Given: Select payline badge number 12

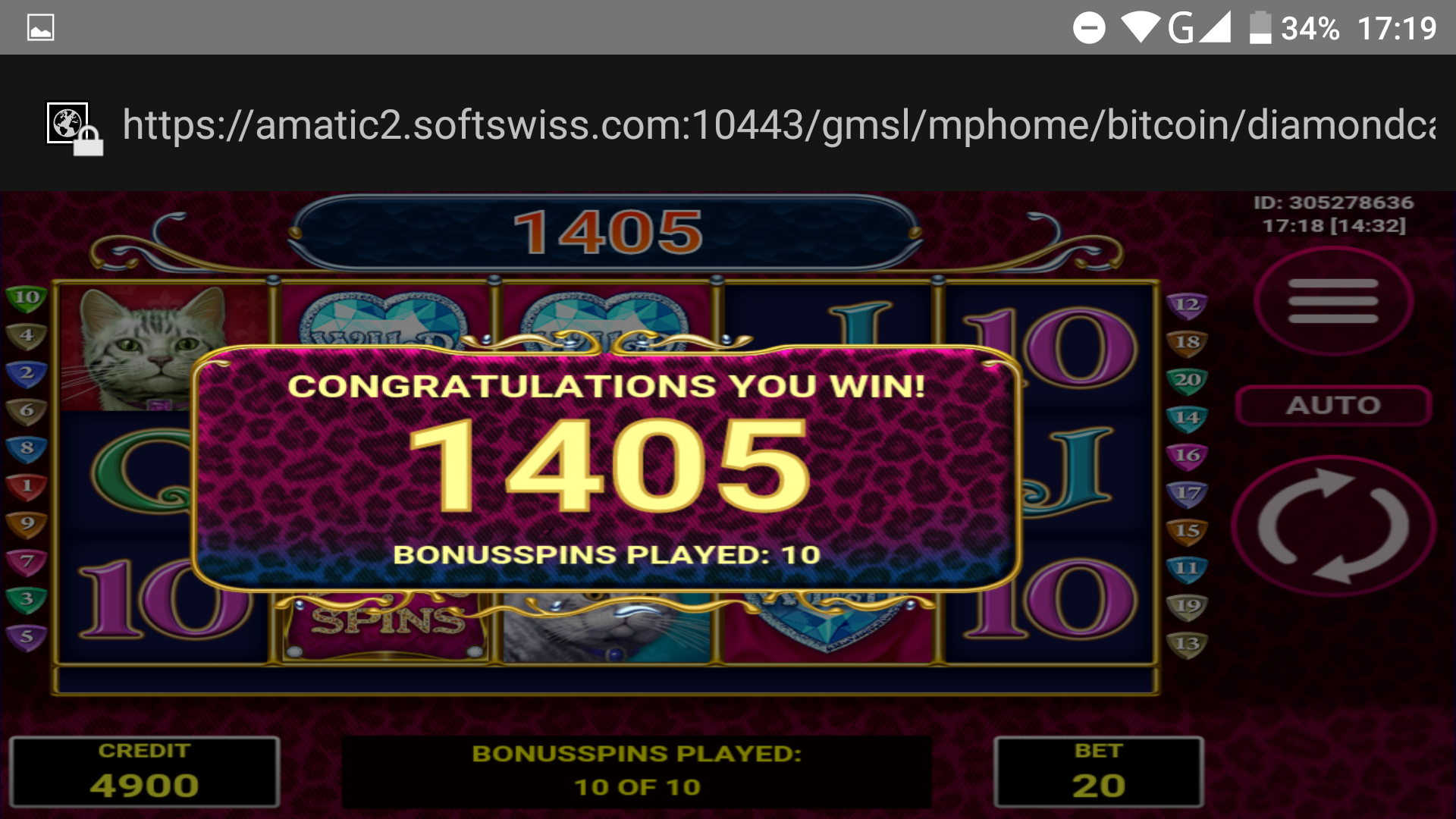Looking at the screenshot, I should (1187, 305).
